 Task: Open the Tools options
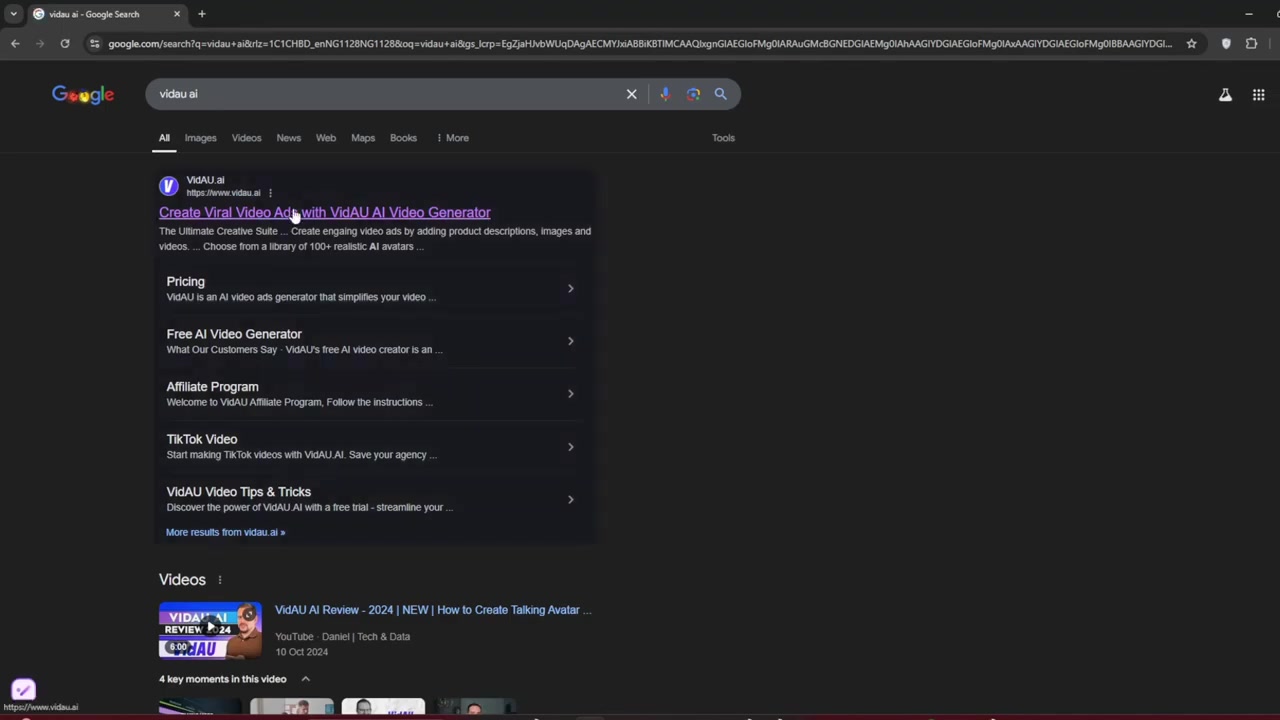click(723, 138)
